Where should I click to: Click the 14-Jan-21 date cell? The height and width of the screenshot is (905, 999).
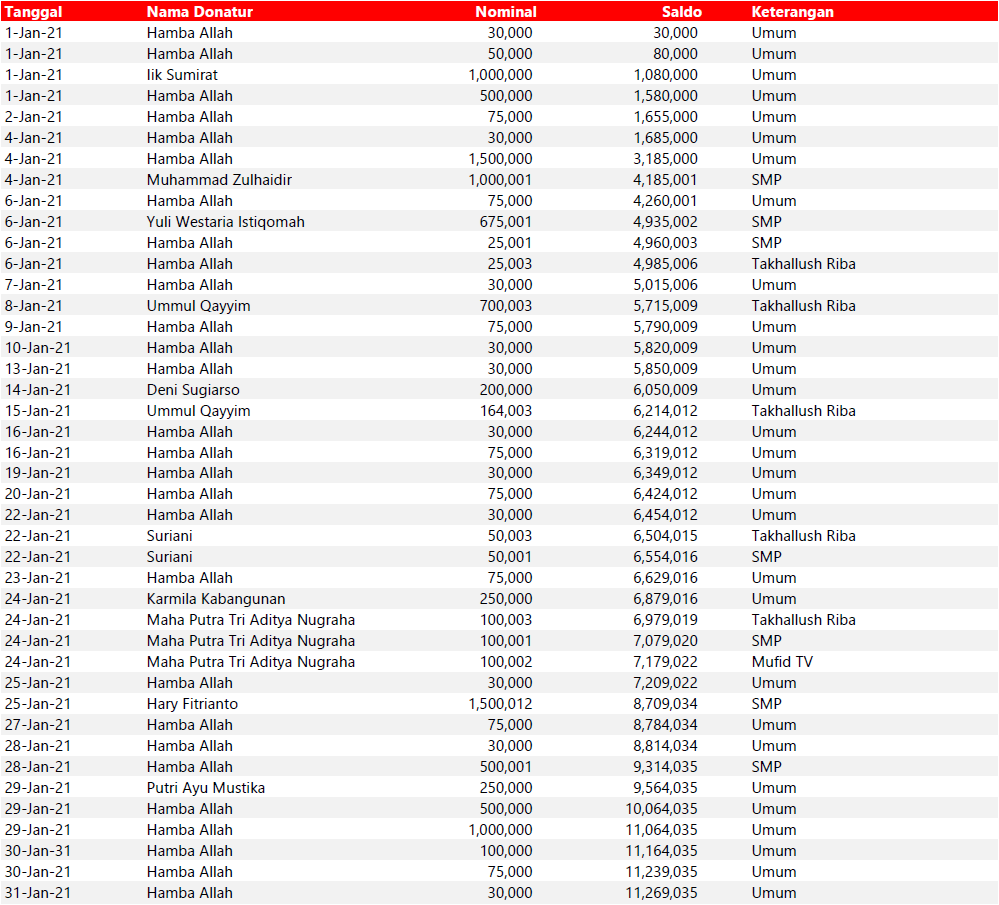(x=38, y=390)
